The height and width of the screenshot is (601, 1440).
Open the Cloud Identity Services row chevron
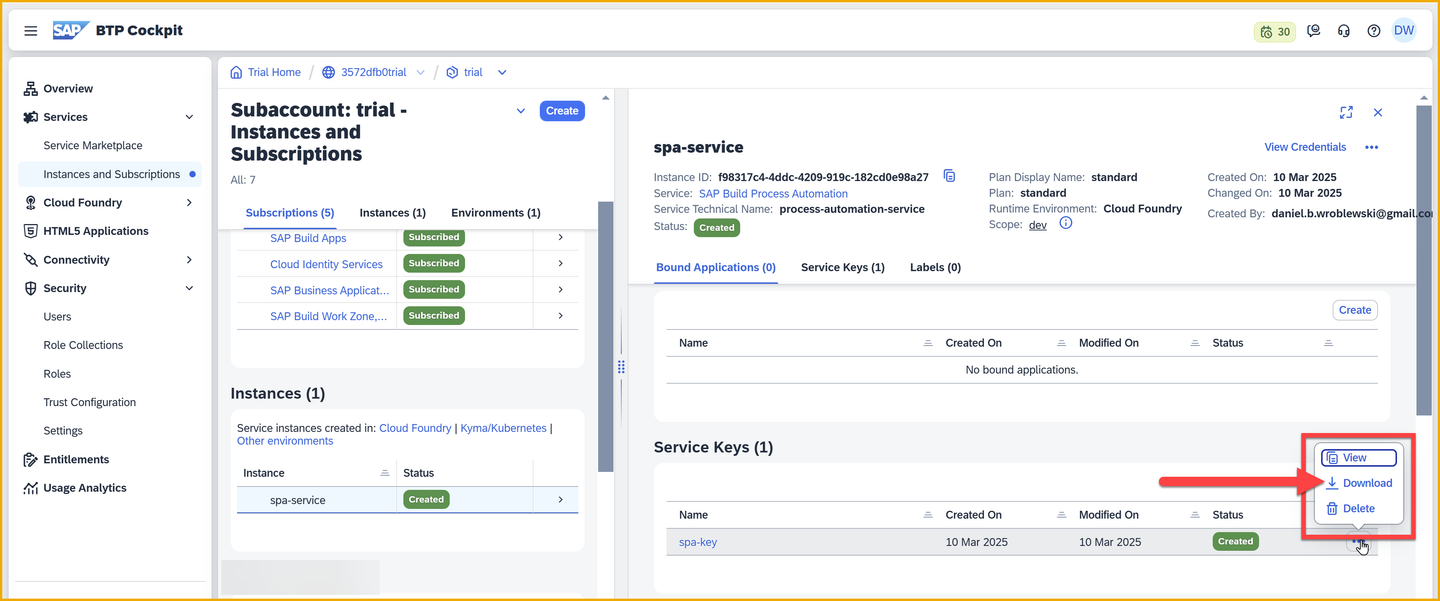[x=560, y=264]
